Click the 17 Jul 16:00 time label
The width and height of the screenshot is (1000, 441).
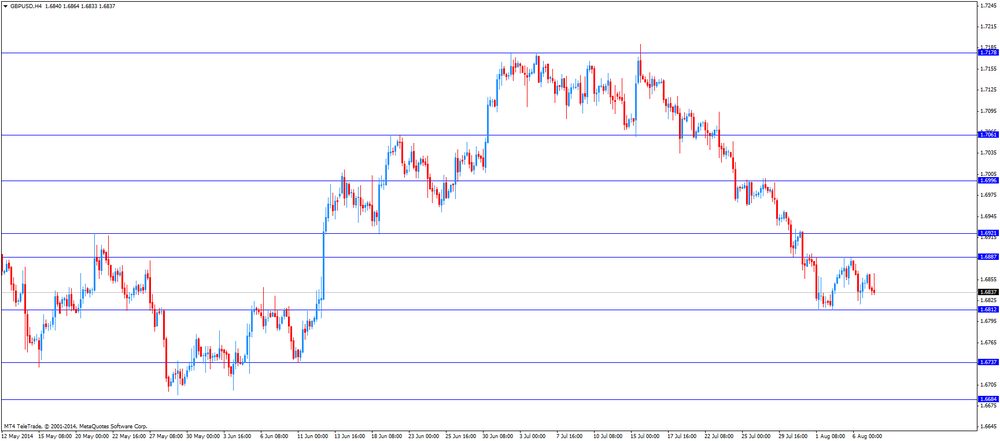[682, 436]
